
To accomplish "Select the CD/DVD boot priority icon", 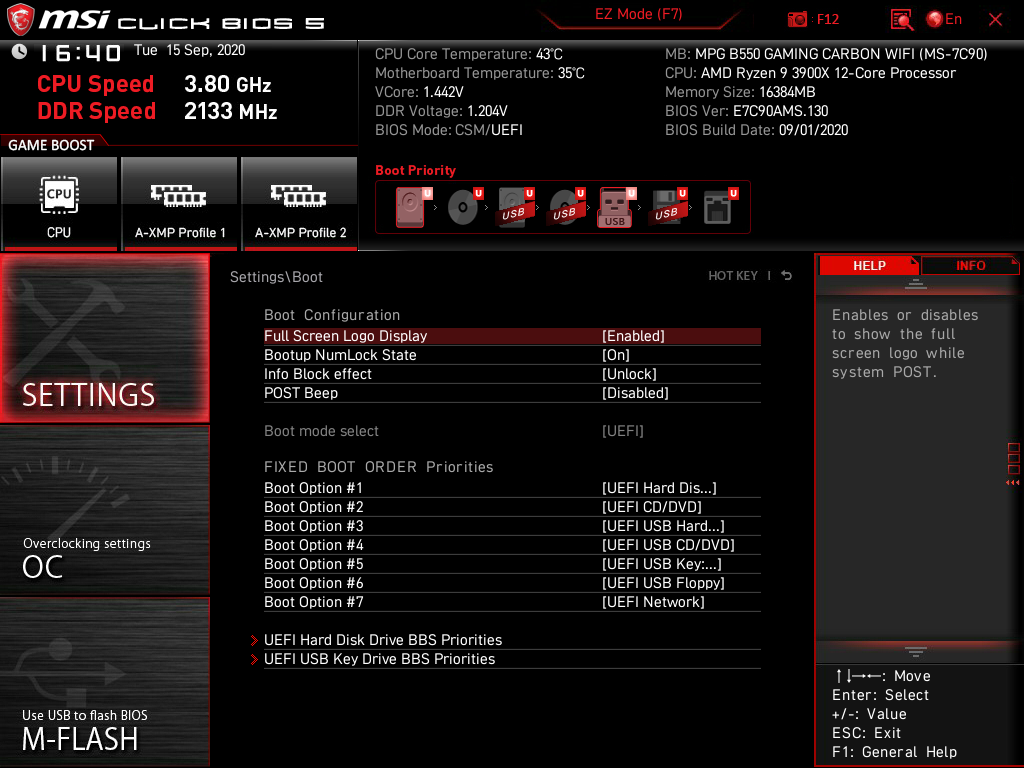I will point(464,207).
